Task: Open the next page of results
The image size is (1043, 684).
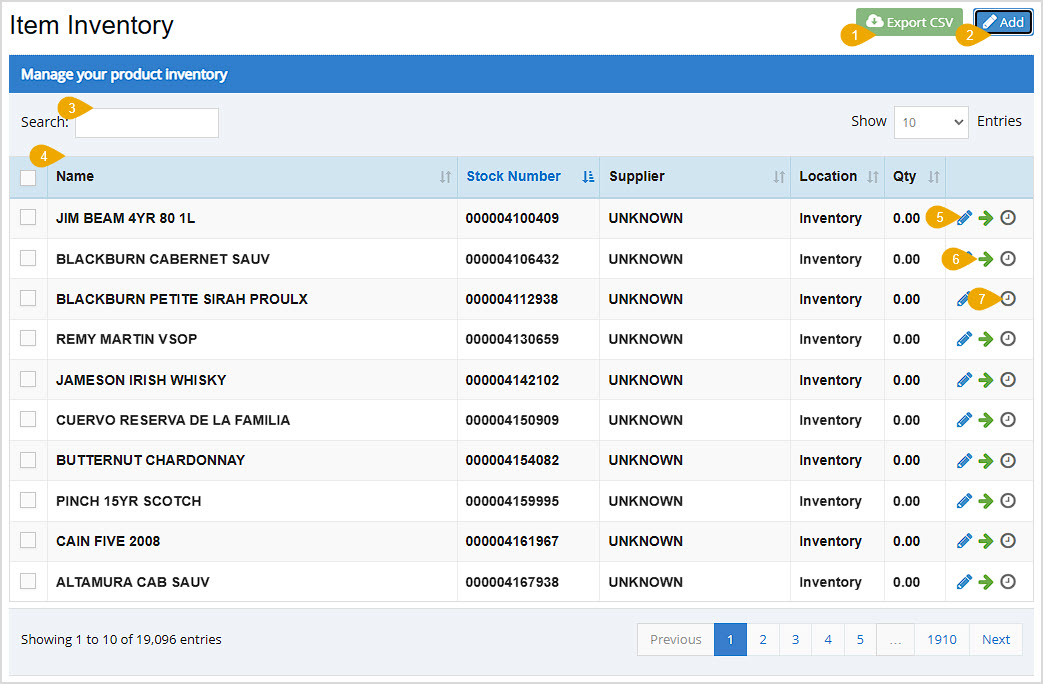Action: [995, 639]
